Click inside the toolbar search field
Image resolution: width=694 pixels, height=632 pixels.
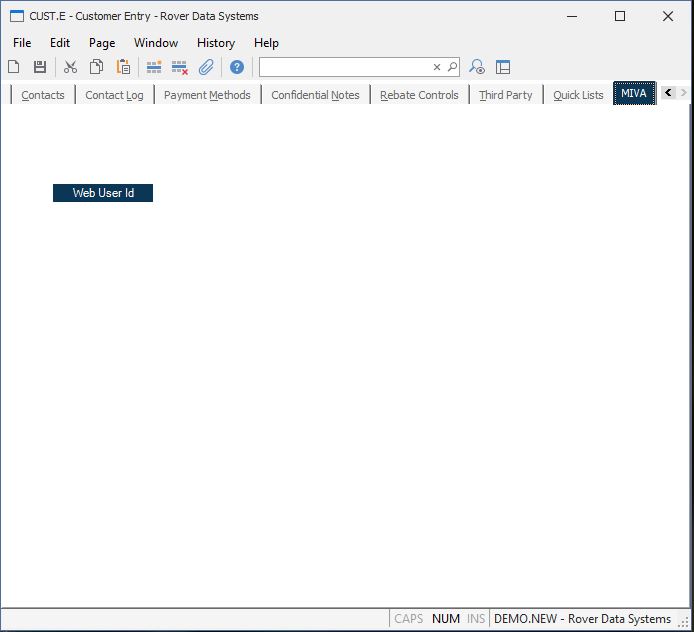(x=345, y=67)
